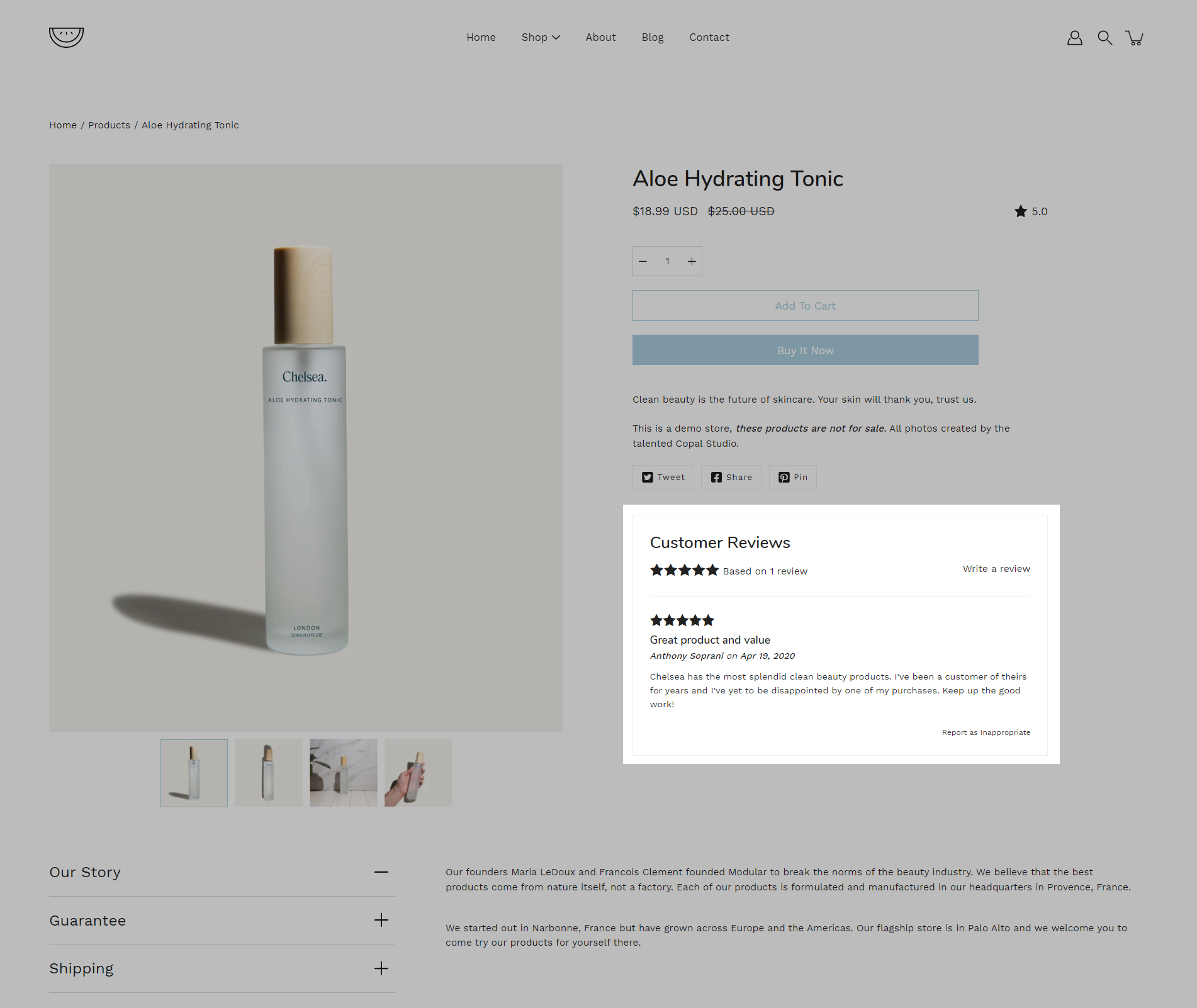This screenshot has height=1008, width=1197.
Task: Share product via Tweet button
Action: coord(663,478)
